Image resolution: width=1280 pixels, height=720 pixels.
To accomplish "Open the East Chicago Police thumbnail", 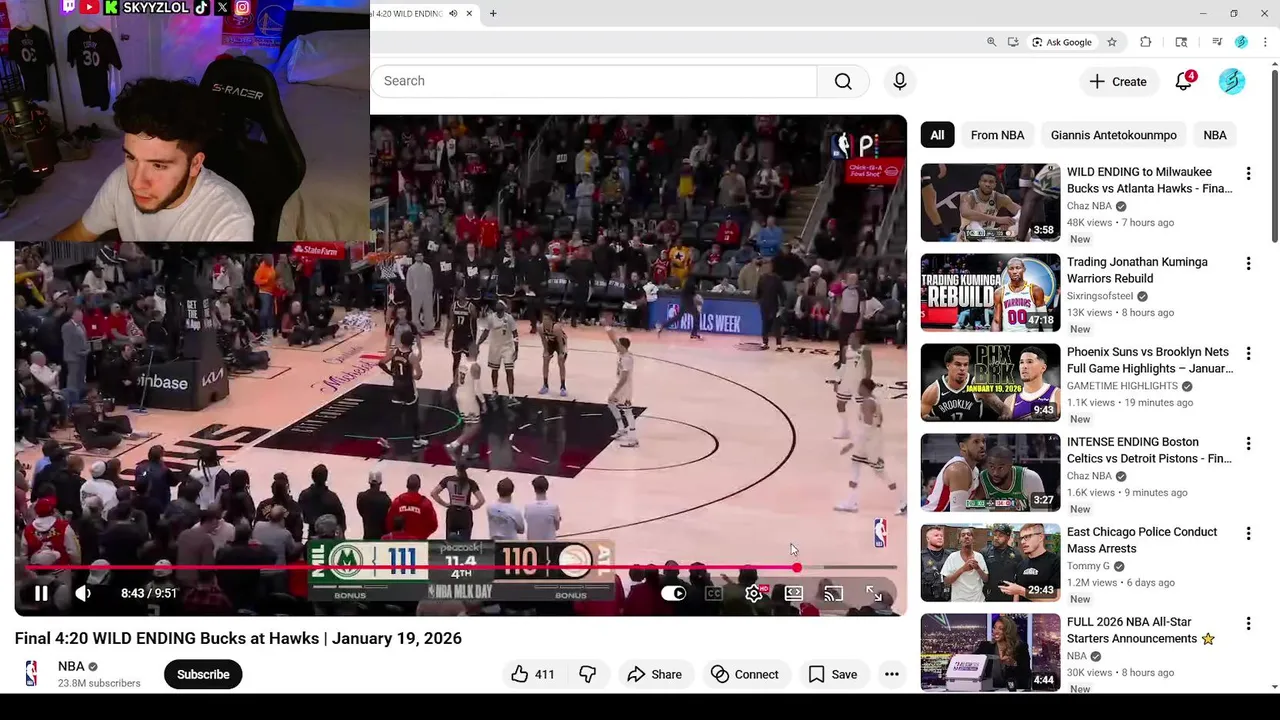I will [990, 563].
